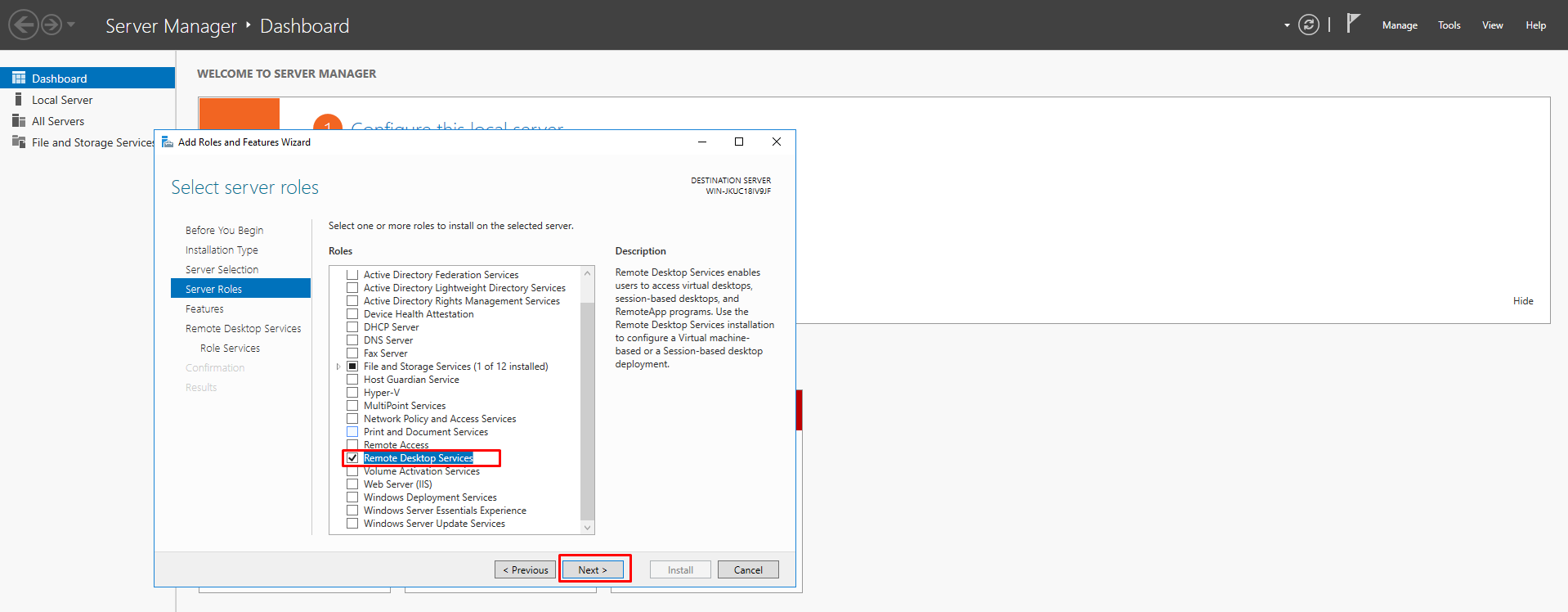Go to Remote Desktop Services wizard step
Screen dimensions: 1568x612
coord(243,329)
